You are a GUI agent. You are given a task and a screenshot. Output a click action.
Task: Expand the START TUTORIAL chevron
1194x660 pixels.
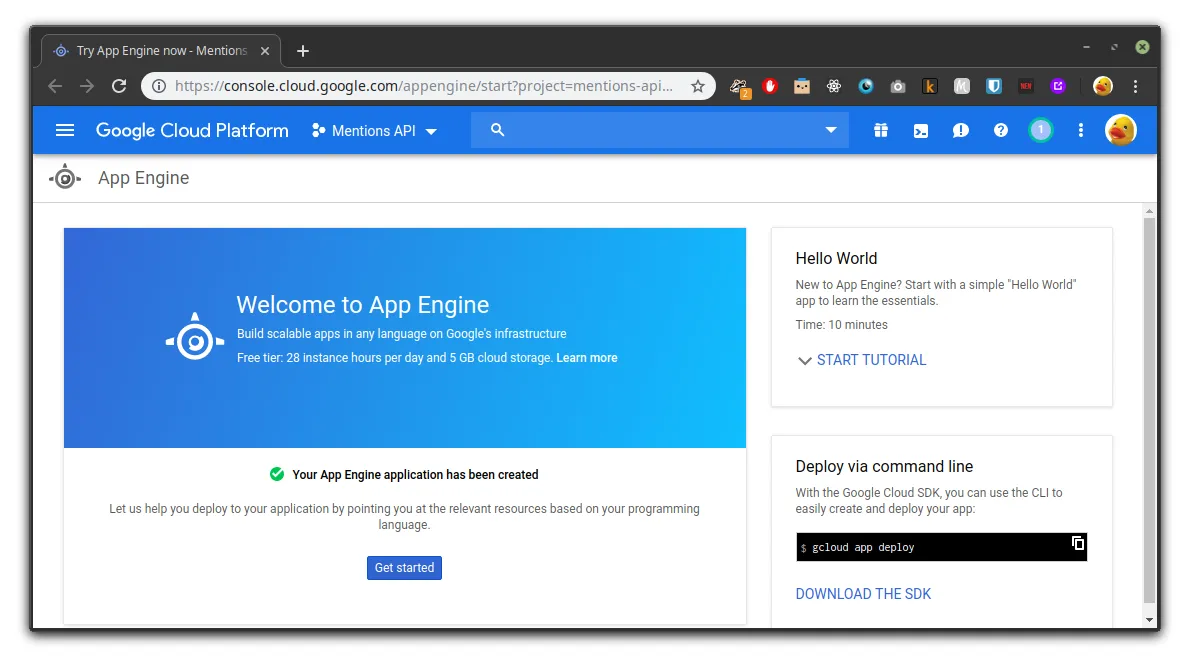[805, 360]
